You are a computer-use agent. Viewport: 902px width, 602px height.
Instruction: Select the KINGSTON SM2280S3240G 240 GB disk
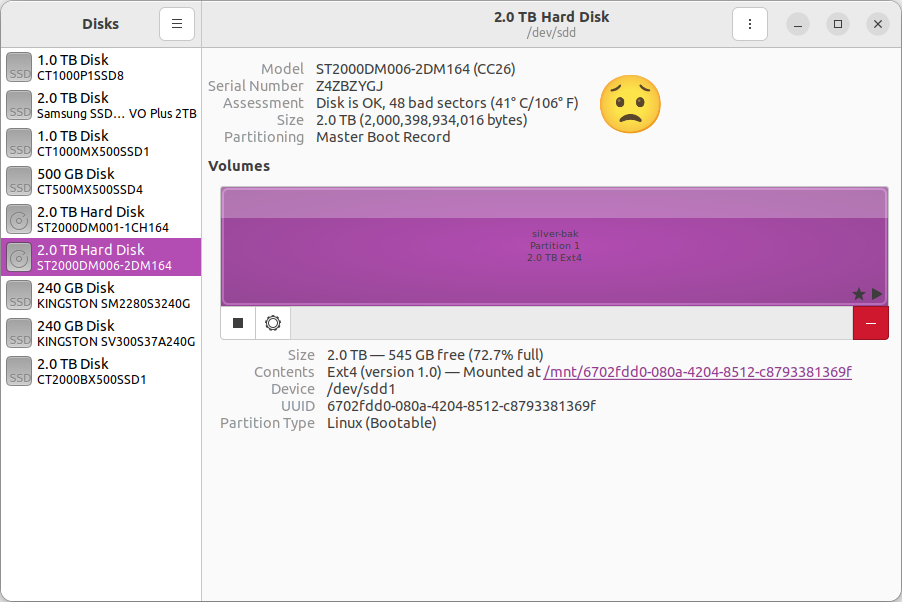coord(100,295)
